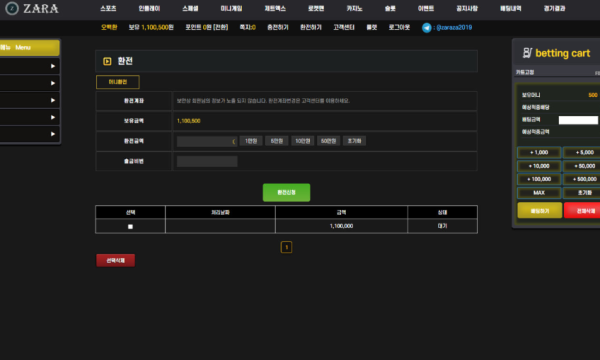
Task: Click the play-square icon next to 환전 title
Action: (x=107, y=61)
